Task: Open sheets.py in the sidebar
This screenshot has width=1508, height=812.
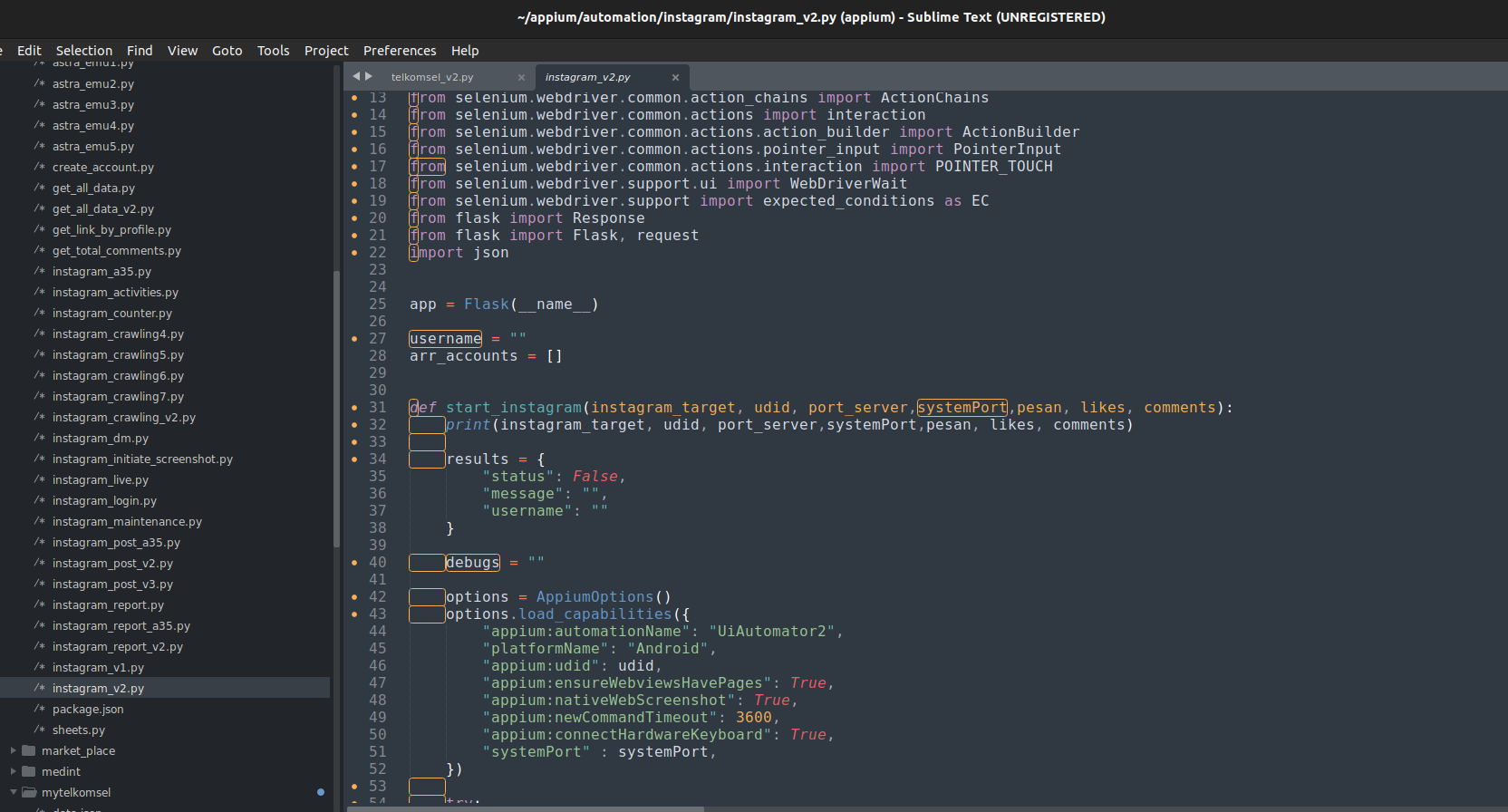Action: 79,730
